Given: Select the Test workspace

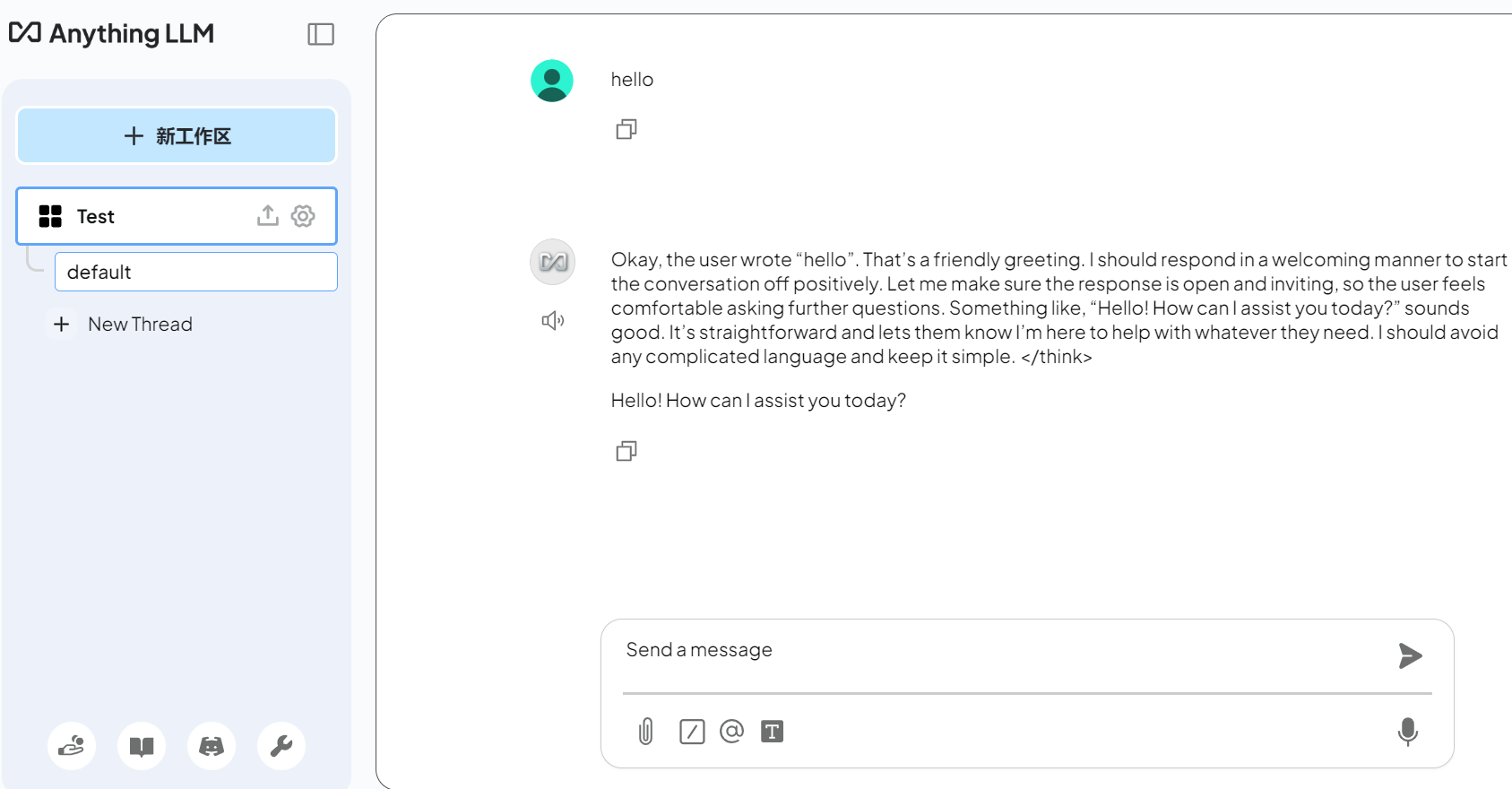Looking at the screenshot, I should [134, 216].
